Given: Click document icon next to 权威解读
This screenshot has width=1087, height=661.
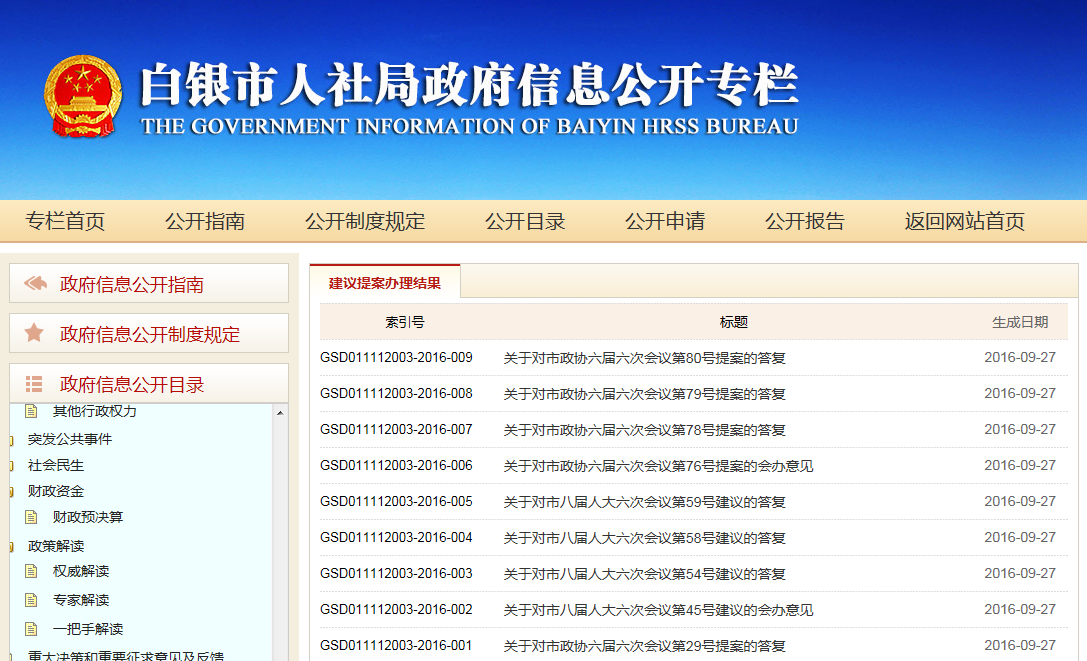Looking at the screenshot, I should (x=31, y=571).
